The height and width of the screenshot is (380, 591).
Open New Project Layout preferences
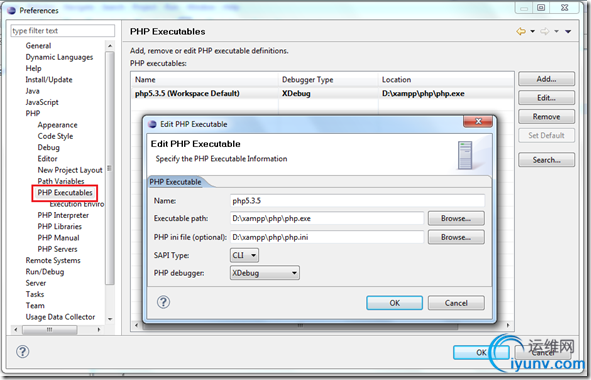click(70, 170)
